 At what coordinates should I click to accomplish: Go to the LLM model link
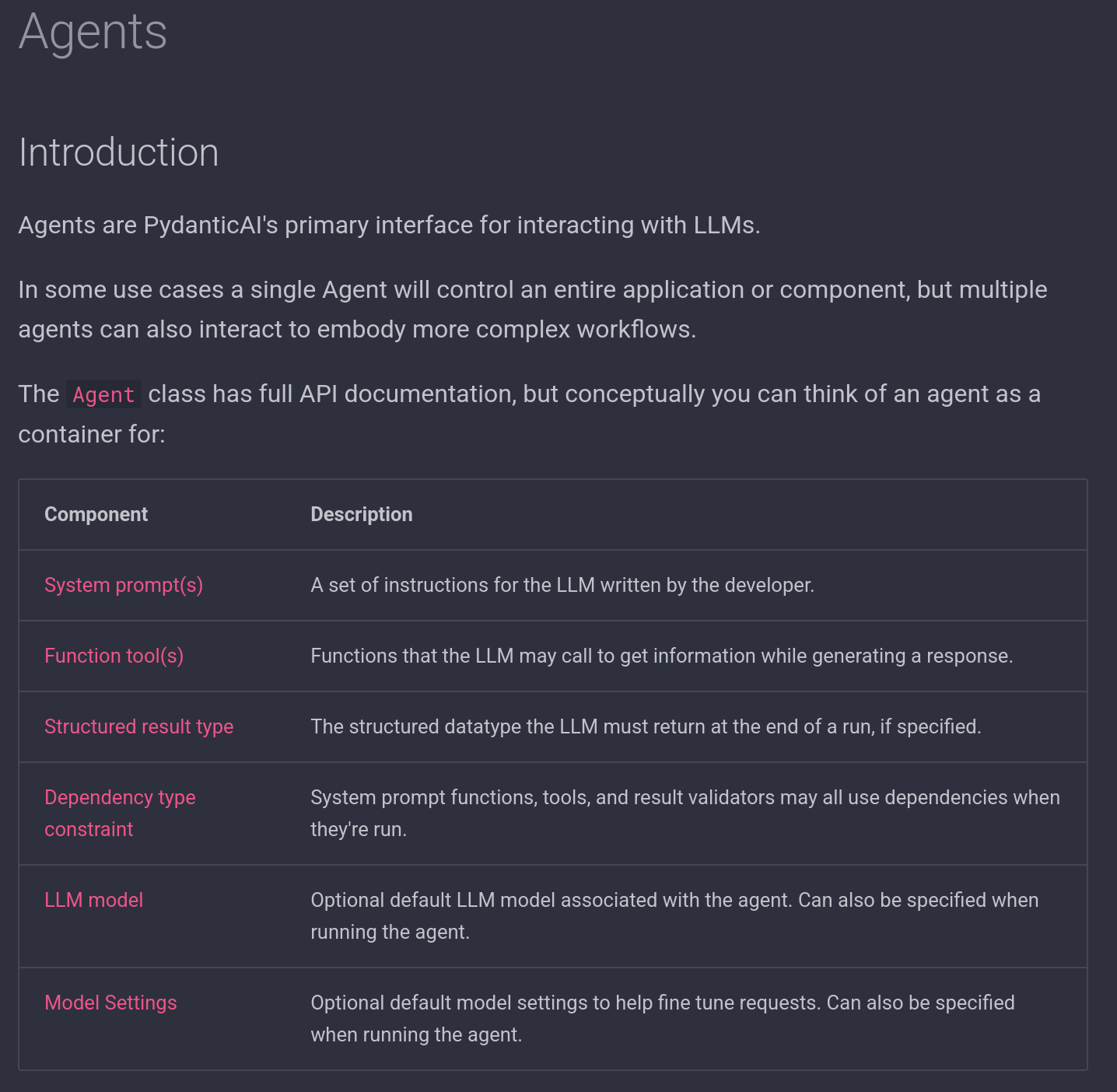94,900
